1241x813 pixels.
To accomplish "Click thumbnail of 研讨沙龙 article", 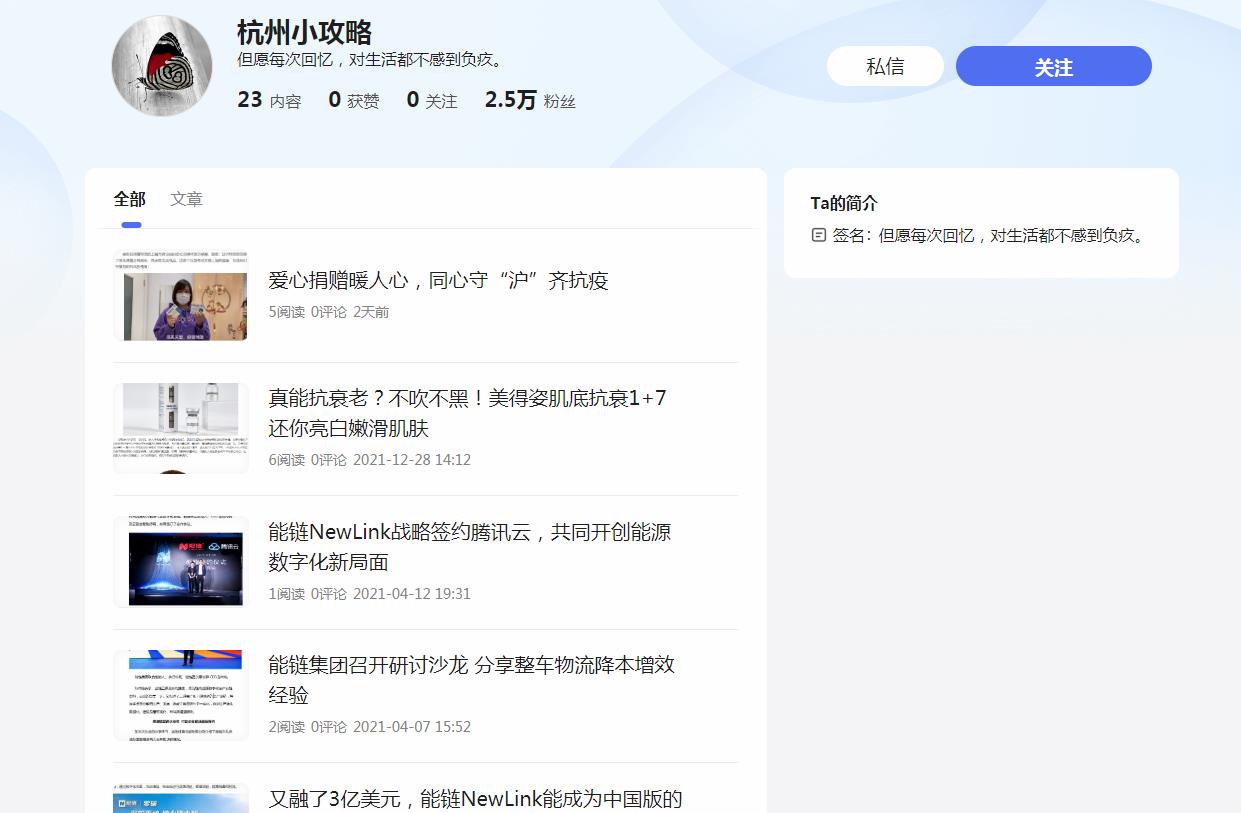I will pos(181,695).
